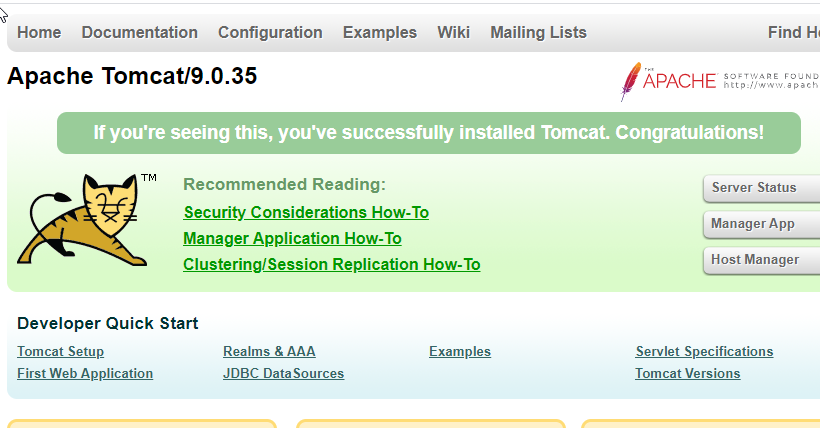Open Security Considerations How-To link

tap(306, 212)
